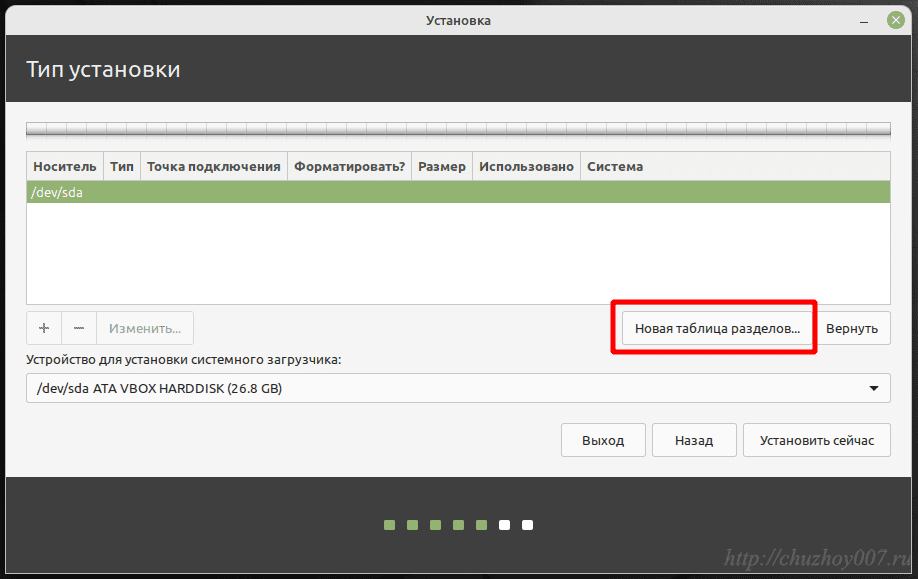Click the minus icon to remove a partition
This screenshot has width=918, height=579.
79,328
